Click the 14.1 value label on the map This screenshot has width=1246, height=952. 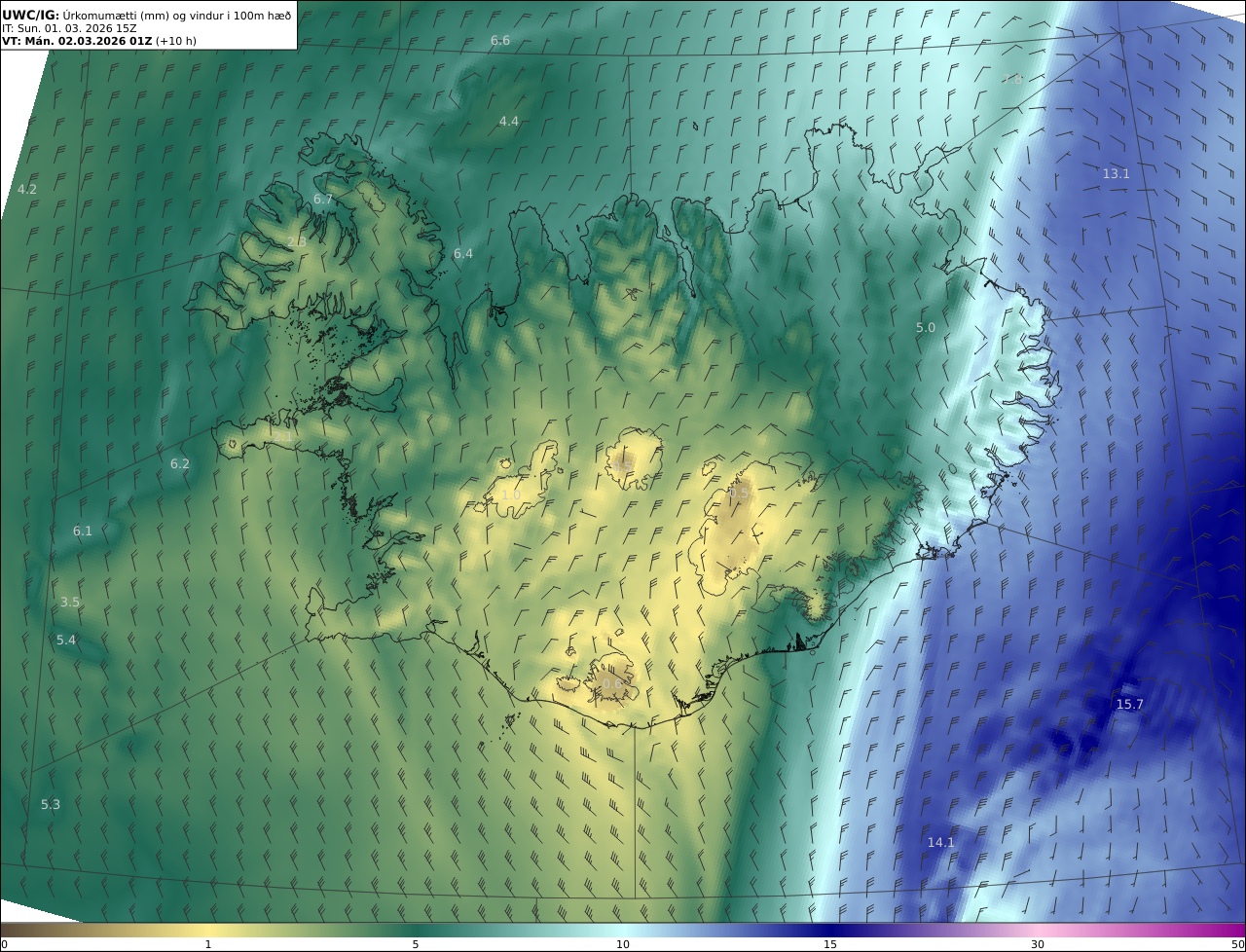coord(941,843)
